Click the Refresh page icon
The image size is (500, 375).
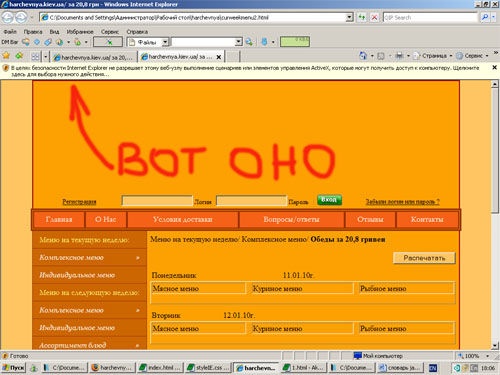(362, 17)
